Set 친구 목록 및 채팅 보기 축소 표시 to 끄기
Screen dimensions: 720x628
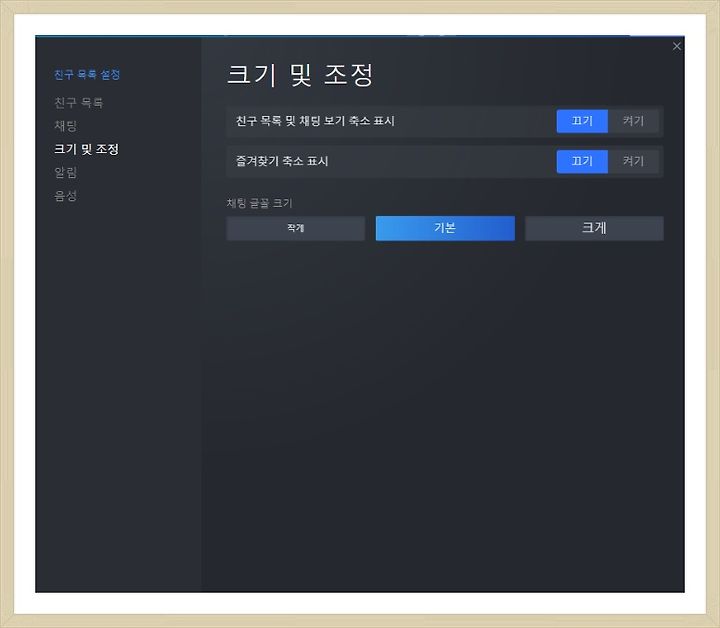(582, 121)
